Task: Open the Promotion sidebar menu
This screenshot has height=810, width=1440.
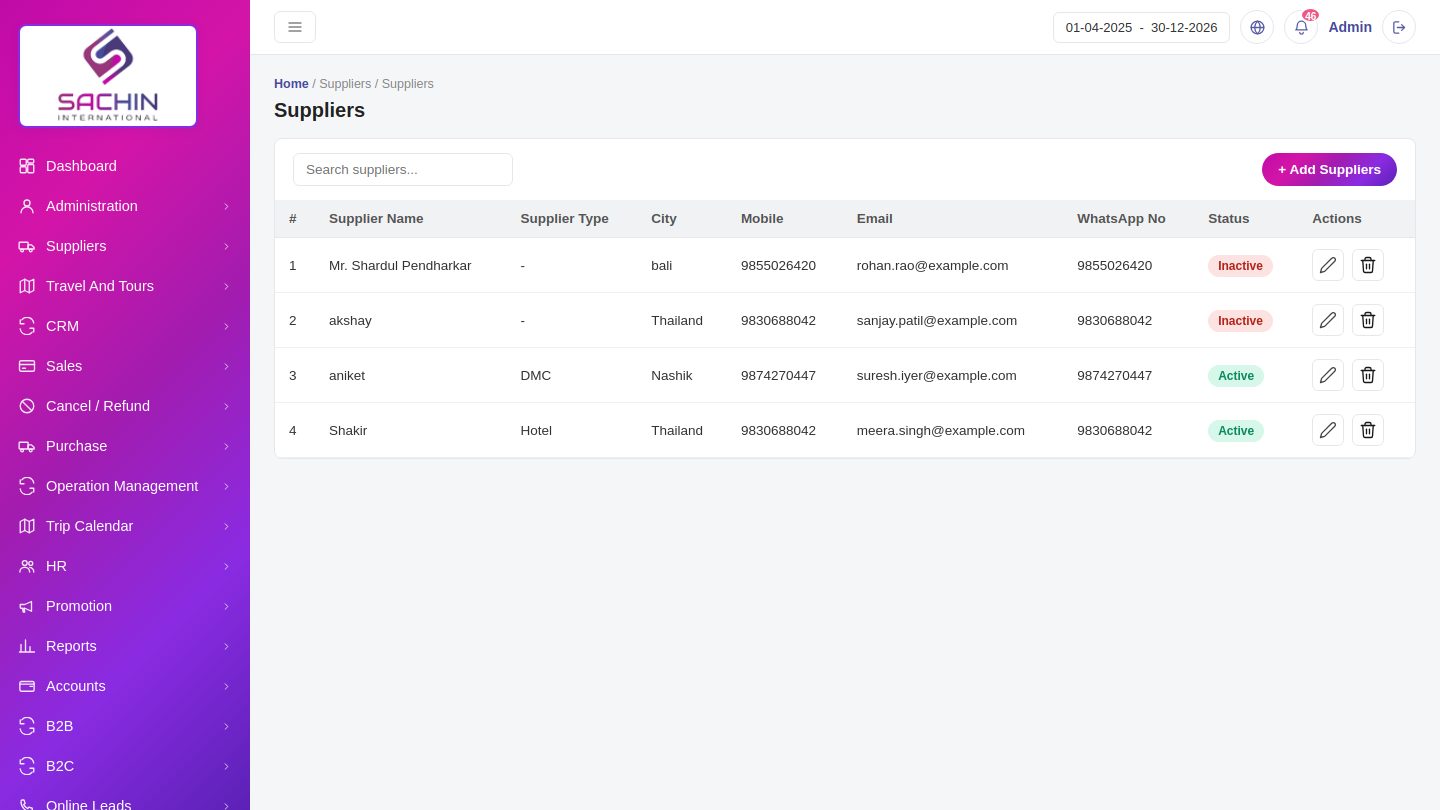Action: click(125, 606)
